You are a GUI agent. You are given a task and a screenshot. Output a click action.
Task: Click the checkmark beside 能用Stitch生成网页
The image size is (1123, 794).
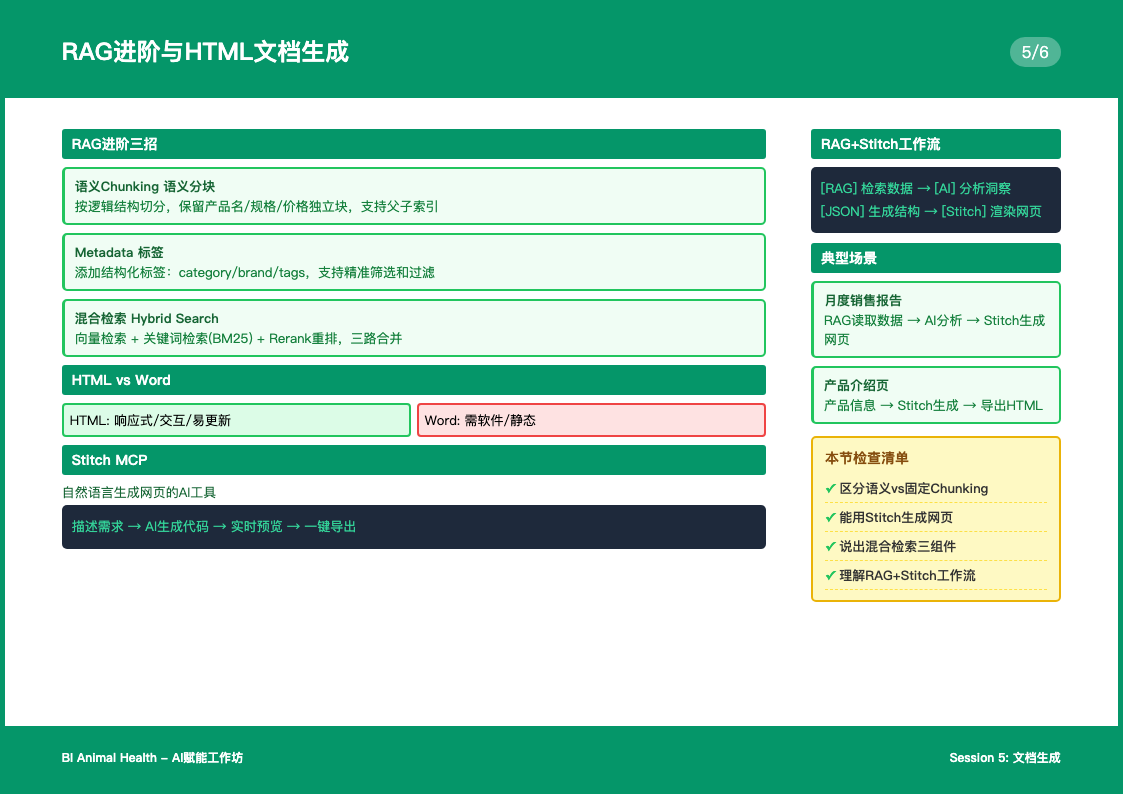830,517
